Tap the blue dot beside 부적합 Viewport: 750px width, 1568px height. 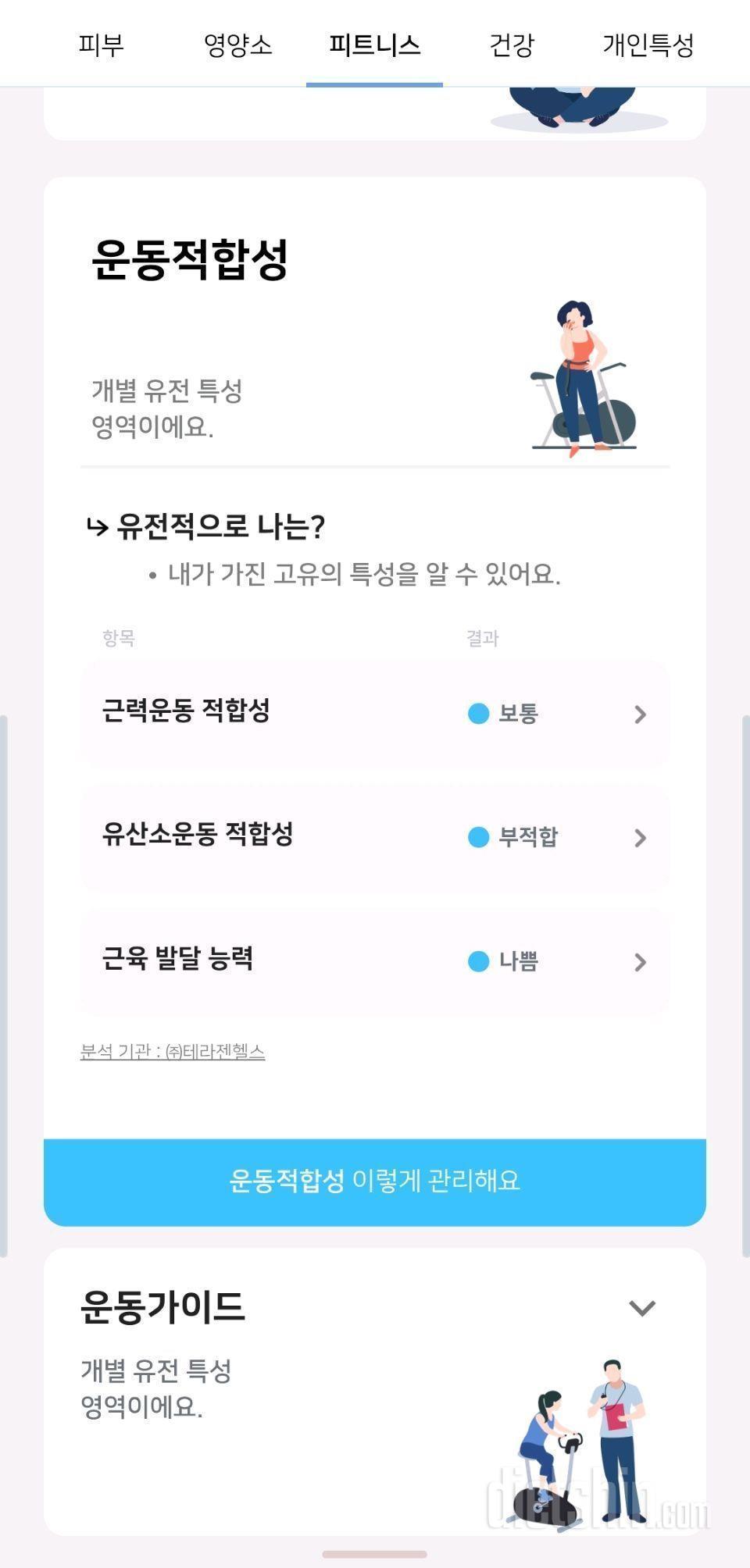click(478, 838)
